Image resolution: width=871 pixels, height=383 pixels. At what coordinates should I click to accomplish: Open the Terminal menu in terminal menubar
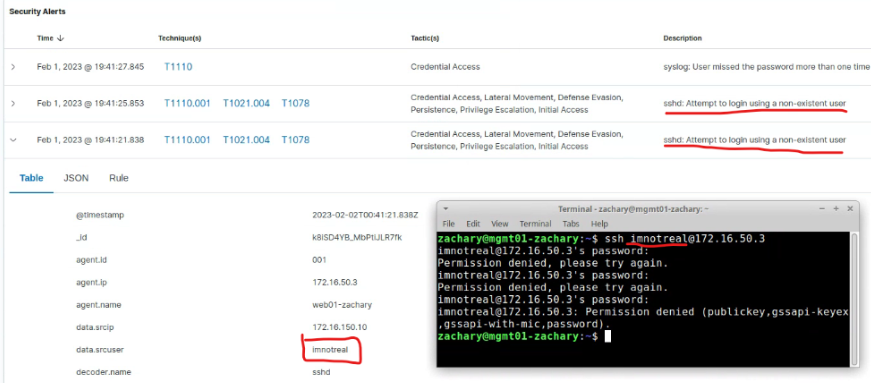pos(535,224)
